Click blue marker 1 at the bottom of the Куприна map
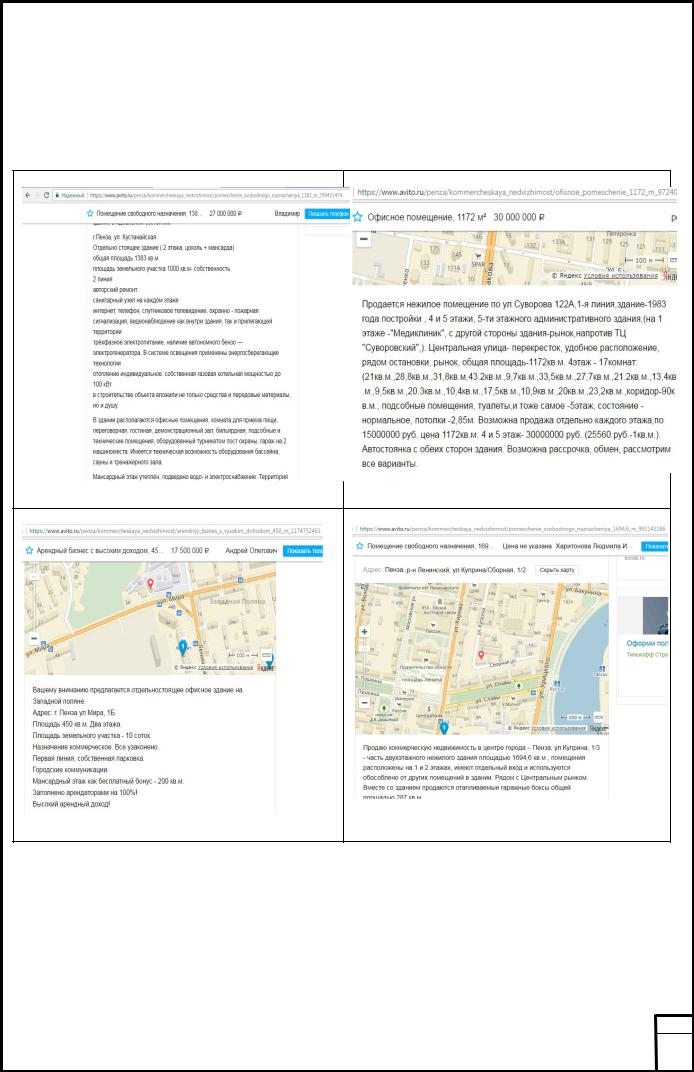Image resolution: width=694 pixels, height=1072 pixels. 444,728
